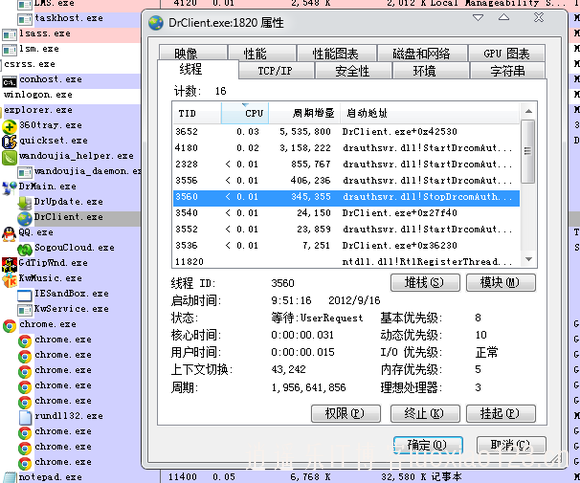Click the KwService.exe icon
Screen dimensions: 580x483
(25, 310)
